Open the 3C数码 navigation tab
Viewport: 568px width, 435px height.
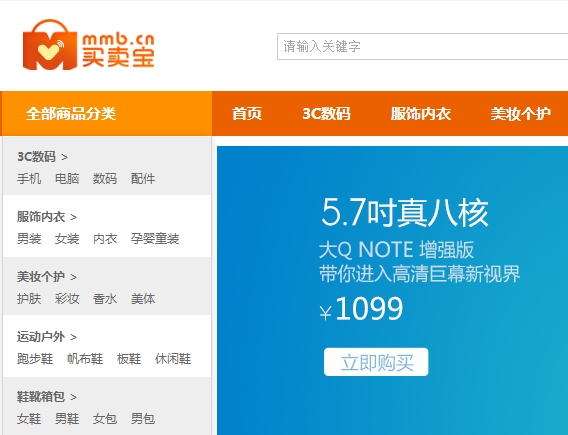(326, 114)
